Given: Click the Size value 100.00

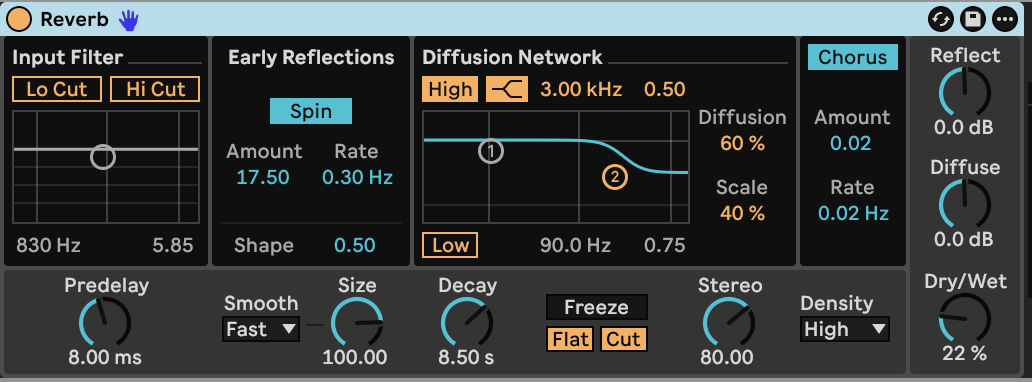Looking at the screenshot, I should click(355, 358).
